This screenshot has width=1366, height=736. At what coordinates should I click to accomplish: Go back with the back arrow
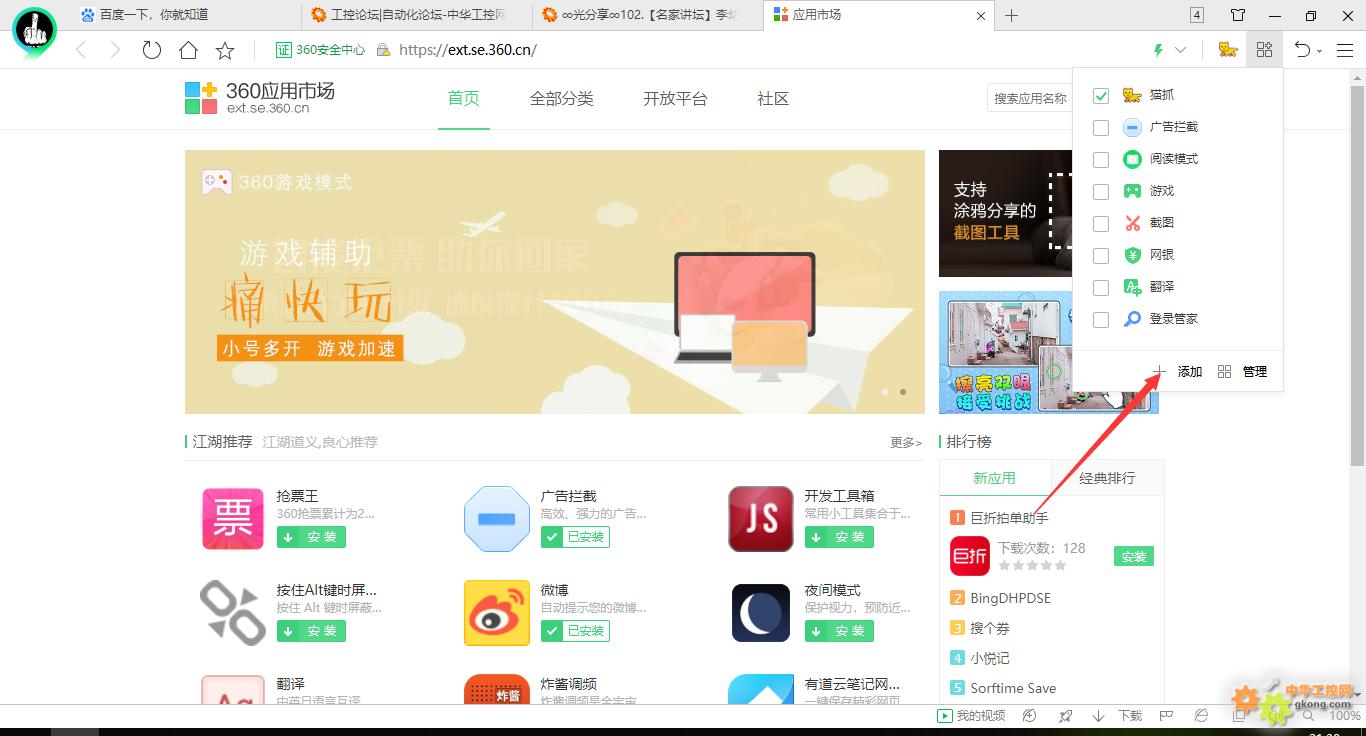(x=81, y=50)
